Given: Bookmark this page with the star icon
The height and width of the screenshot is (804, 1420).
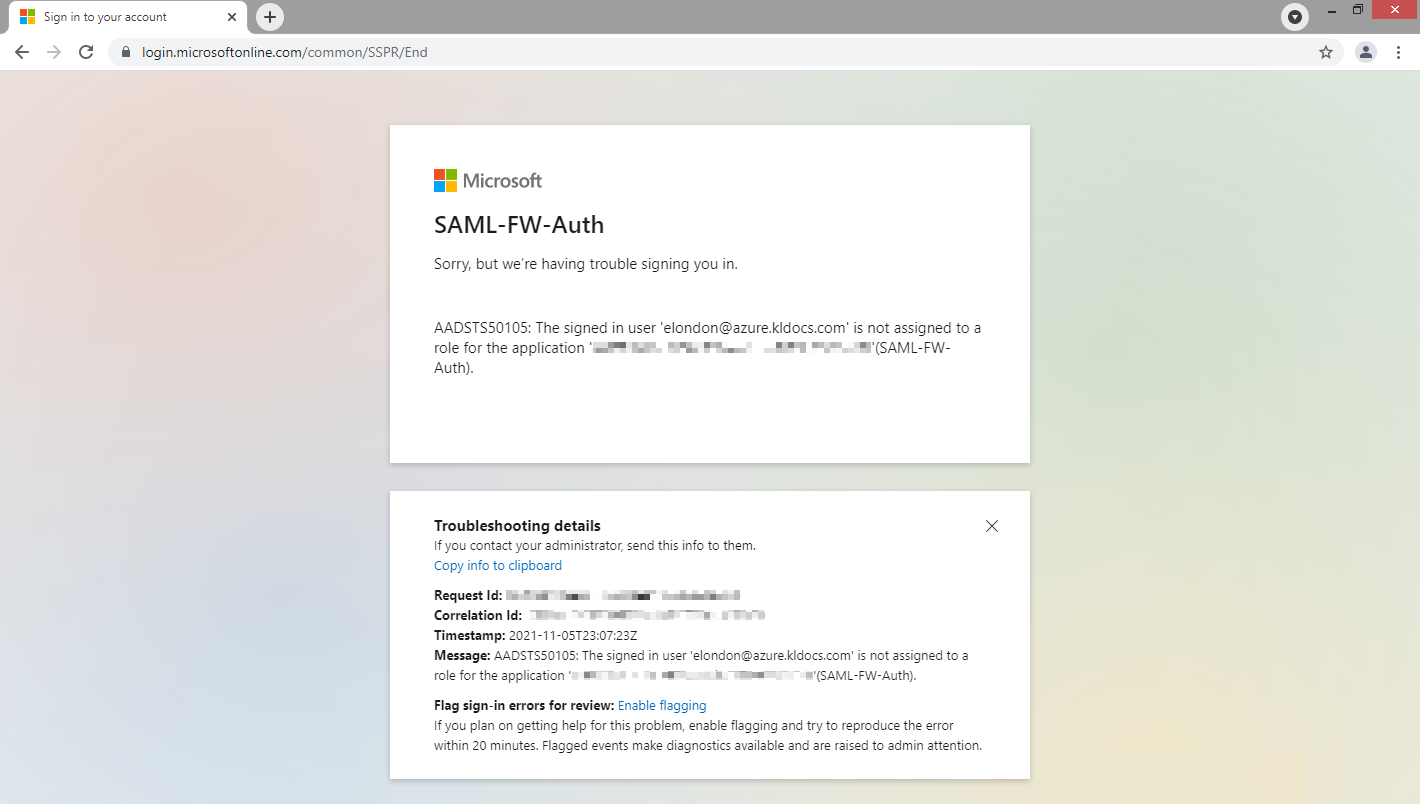Looking at the screenshot, I should 1325,51.
